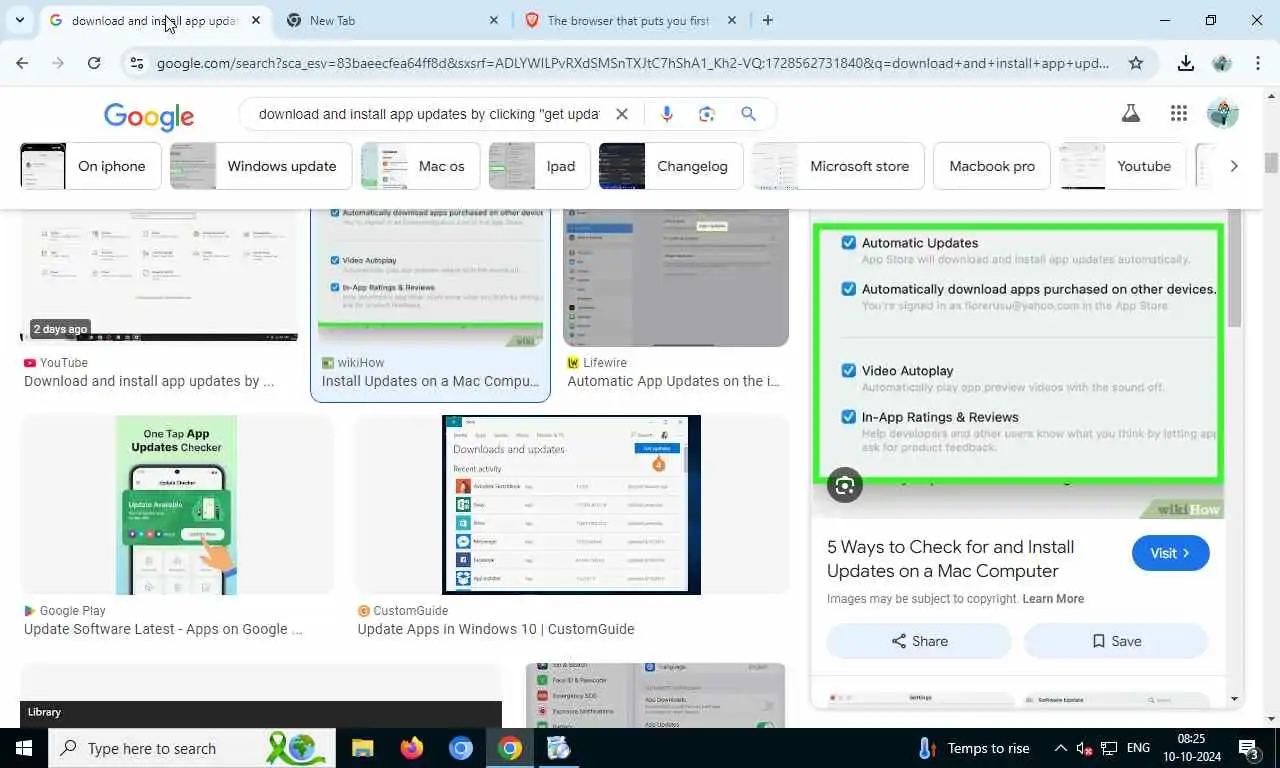Image resolution: width=1280 pixels, height=768 pixels.
Task: Close the Google search results tab
Action: 256,20
